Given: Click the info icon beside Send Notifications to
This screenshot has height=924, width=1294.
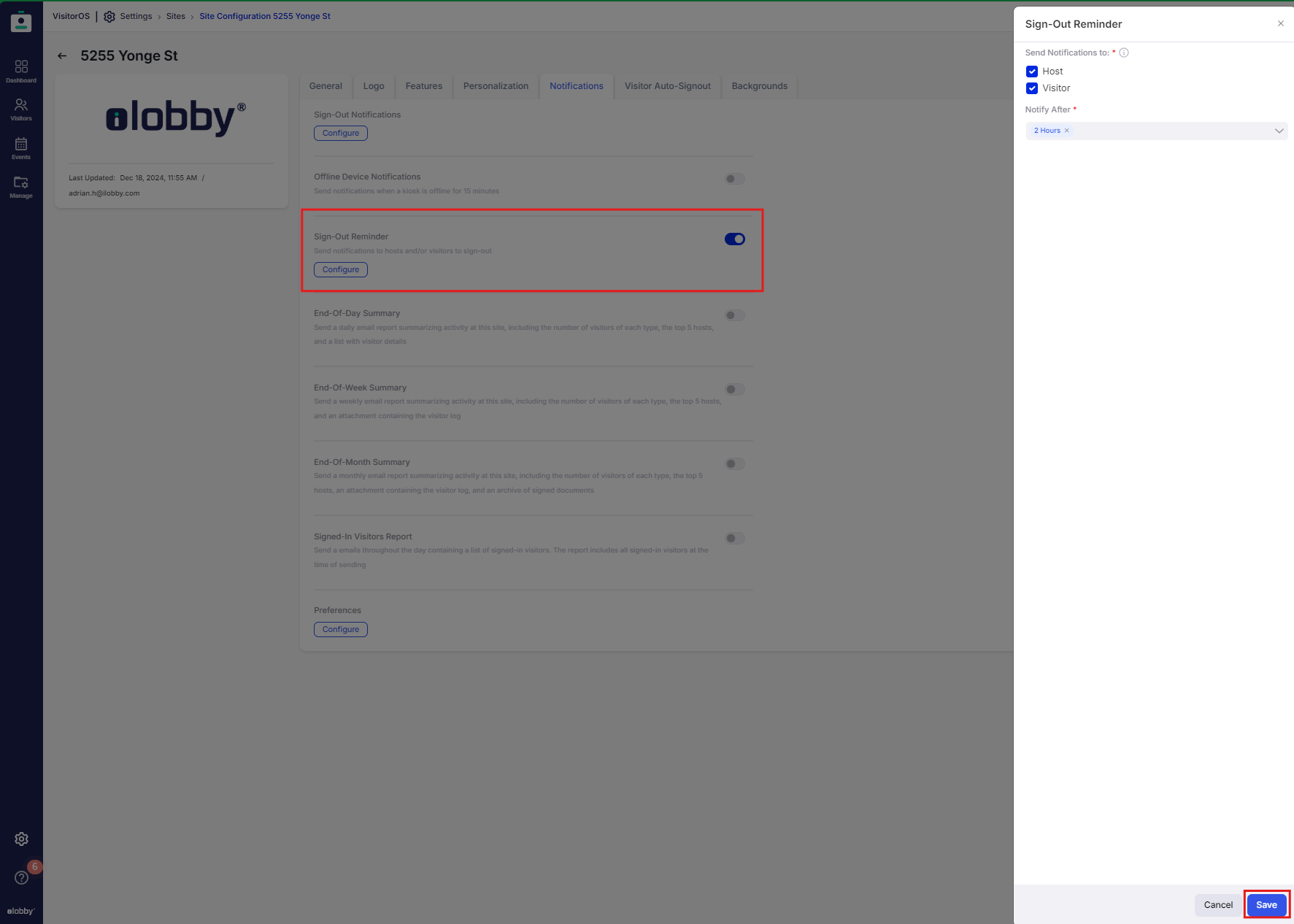Looking at the screenshot, I should point(1124,53).
